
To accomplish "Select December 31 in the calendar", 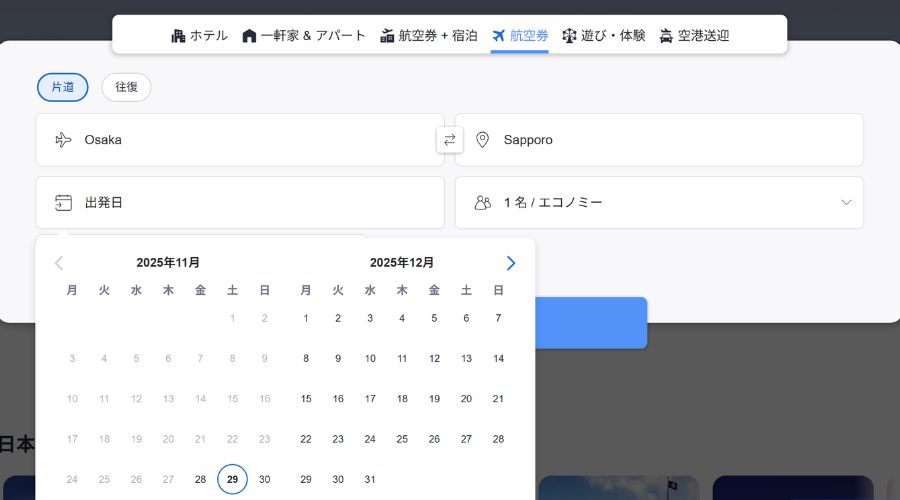I will (x=370, y=479).
